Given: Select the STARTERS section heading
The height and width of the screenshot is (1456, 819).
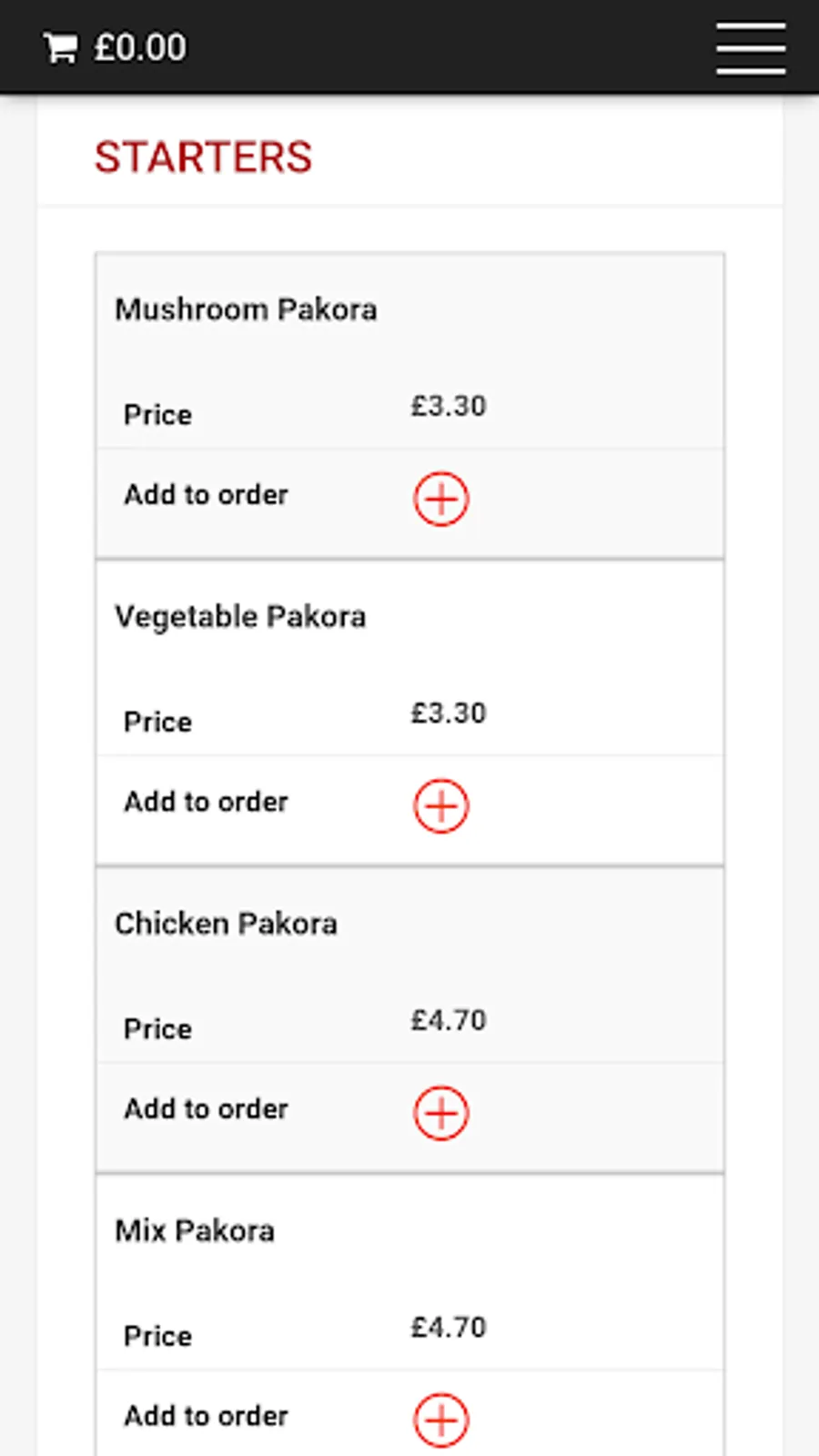Looking at the screenshot, I should (203, 157).
